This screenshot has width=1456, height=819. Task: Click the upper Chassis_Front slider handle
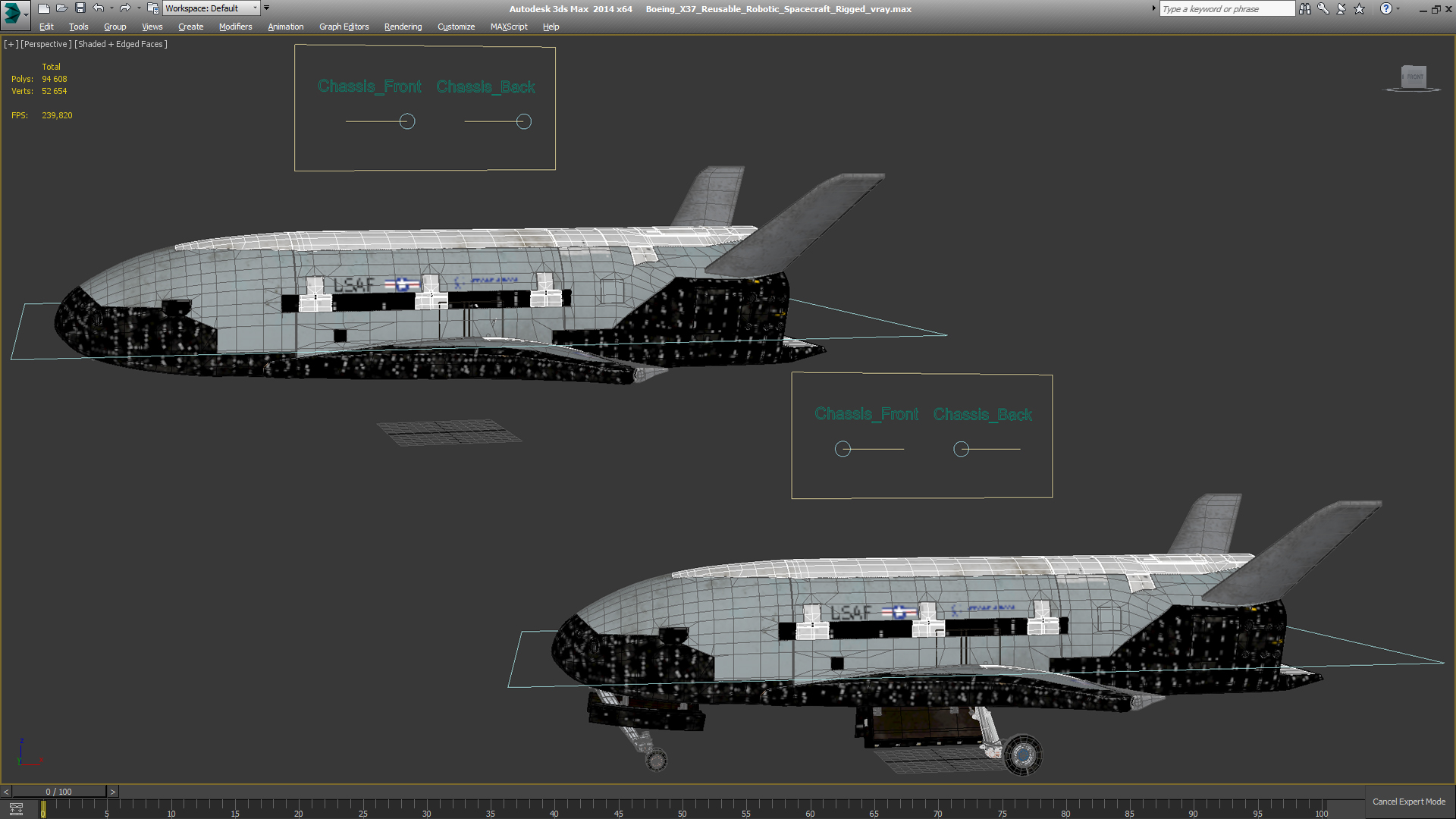[407, 121]
